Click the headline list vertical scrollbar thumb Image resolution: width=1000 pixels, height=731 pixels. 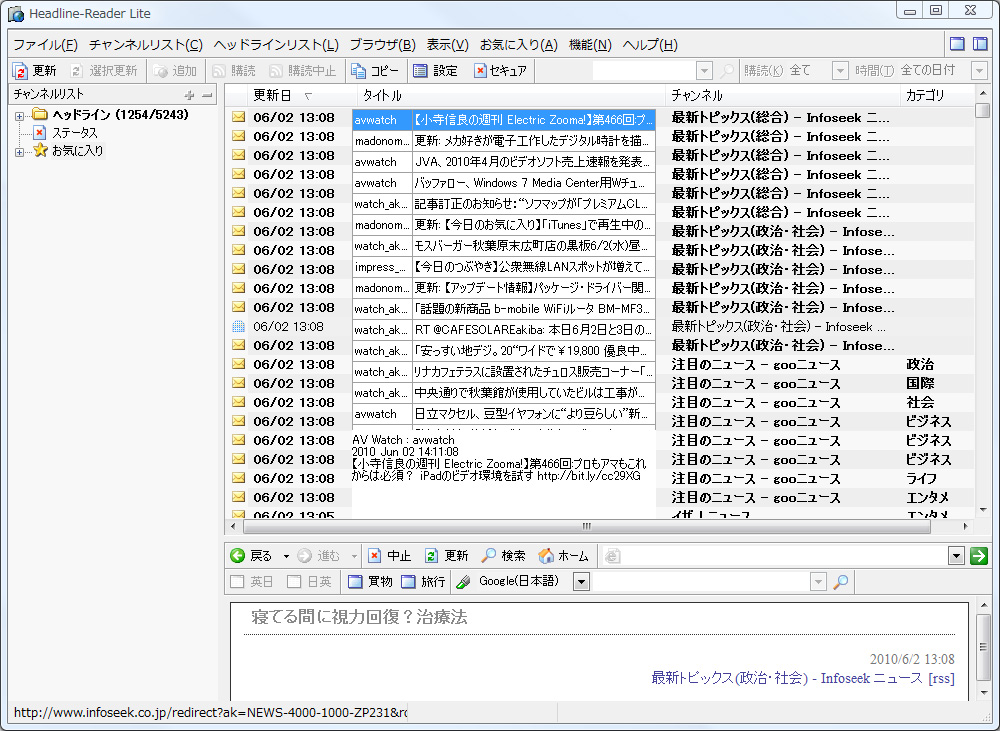(x=983, y=110)
